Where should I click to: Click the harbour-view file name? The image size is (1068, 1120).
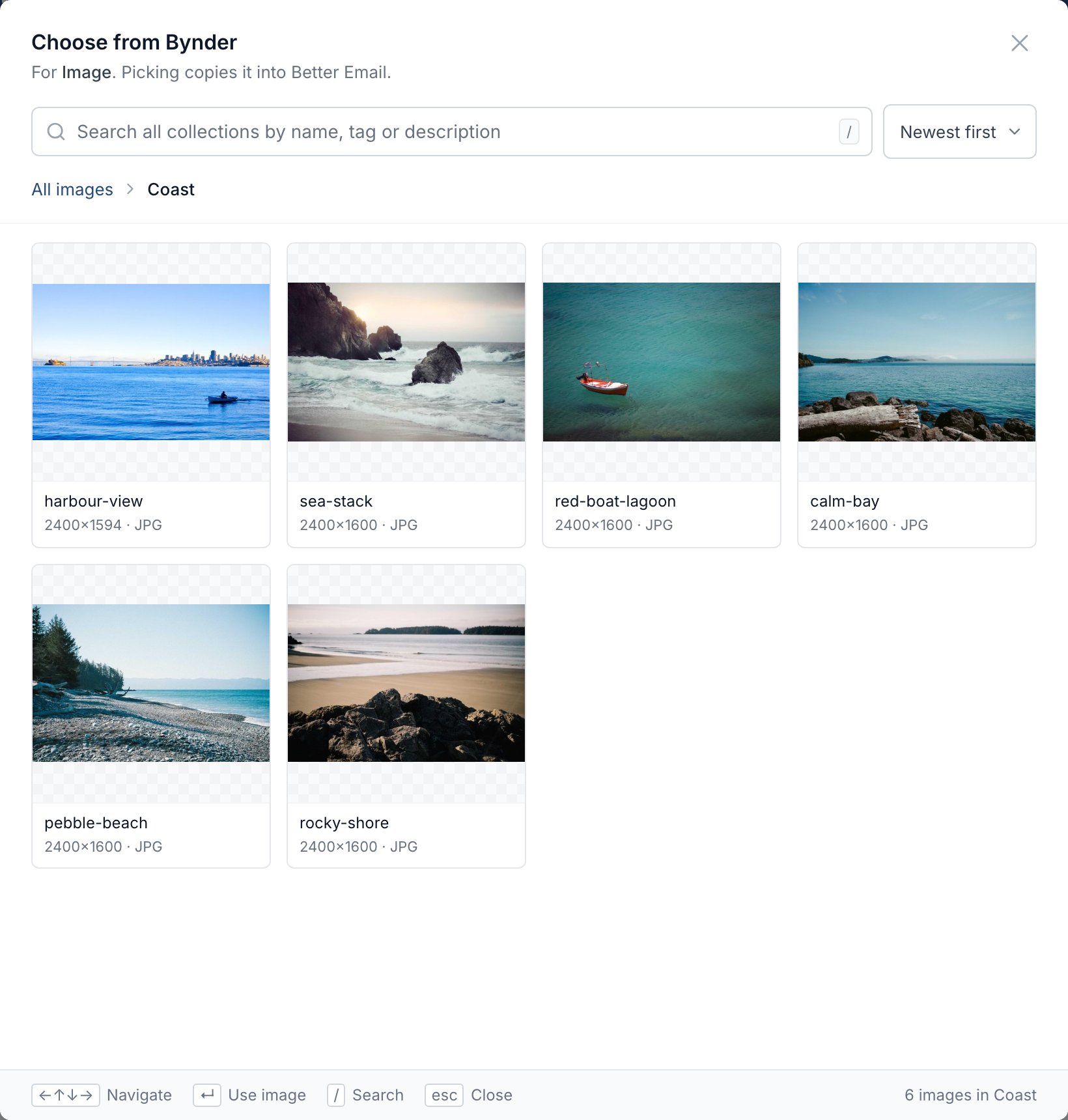94,501
